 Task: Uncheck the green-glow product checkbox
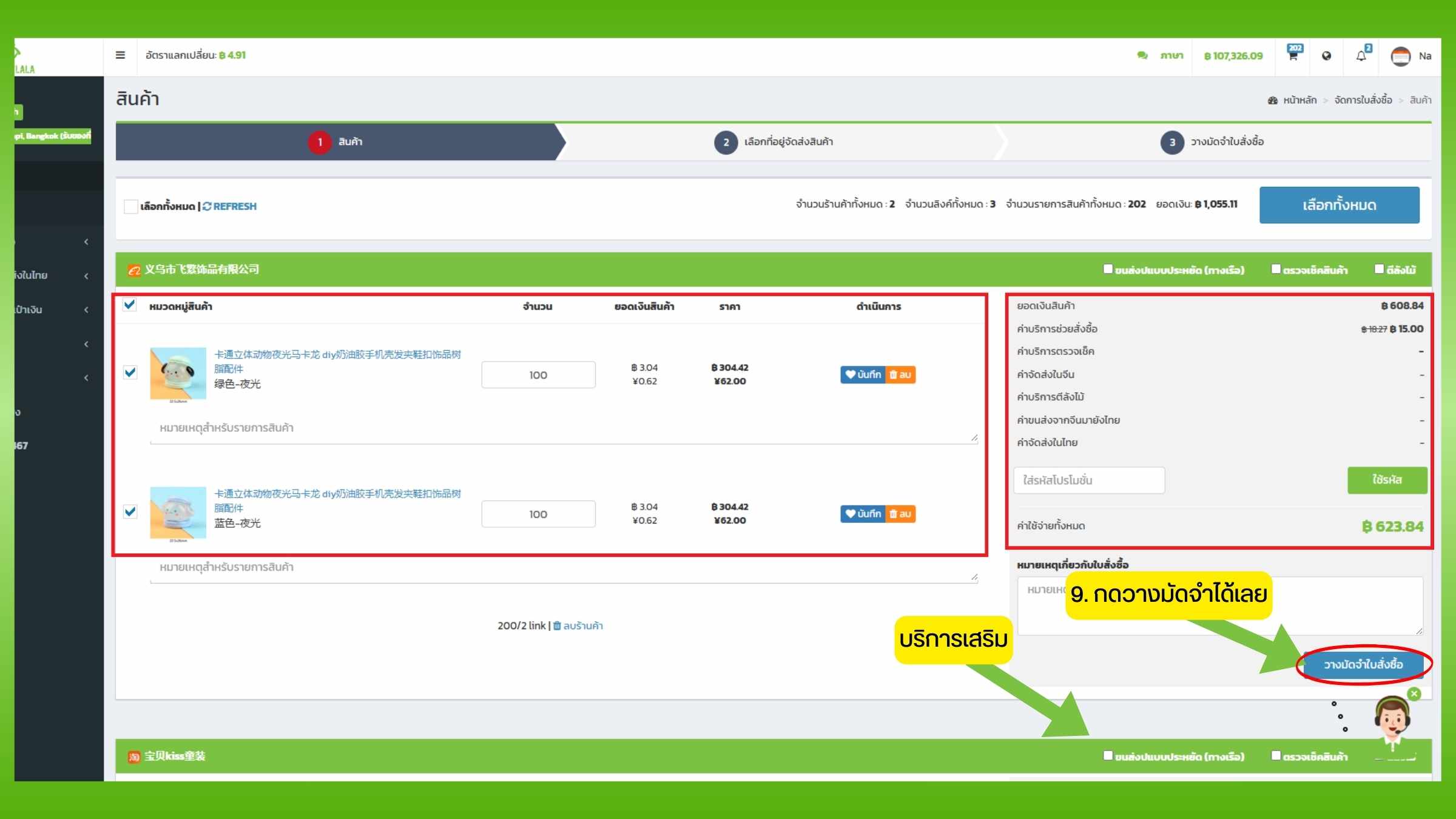click(x=130, y=372)
